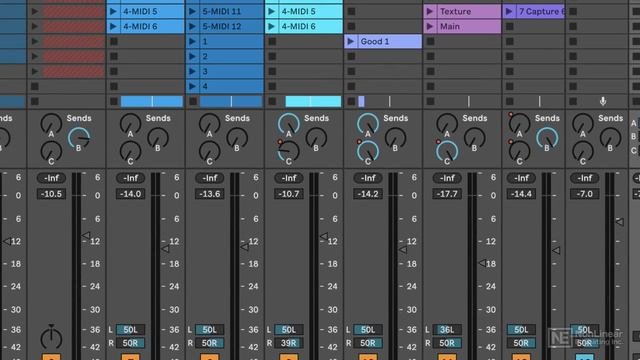640x360 pixels.
Task: Click the 50R pan field on -13.6 track
Action: pyautogui.click(x=209, y=343)
